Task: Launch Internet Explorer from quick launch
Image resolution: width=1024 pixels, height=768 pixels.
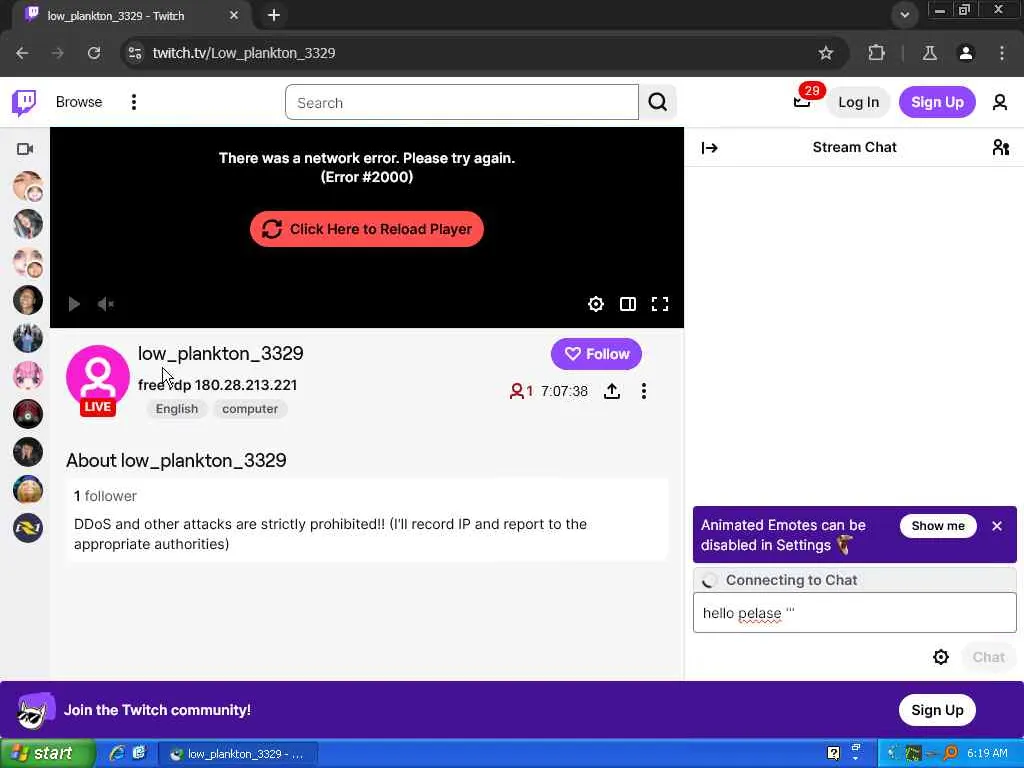Action: [x=118, y=753]
